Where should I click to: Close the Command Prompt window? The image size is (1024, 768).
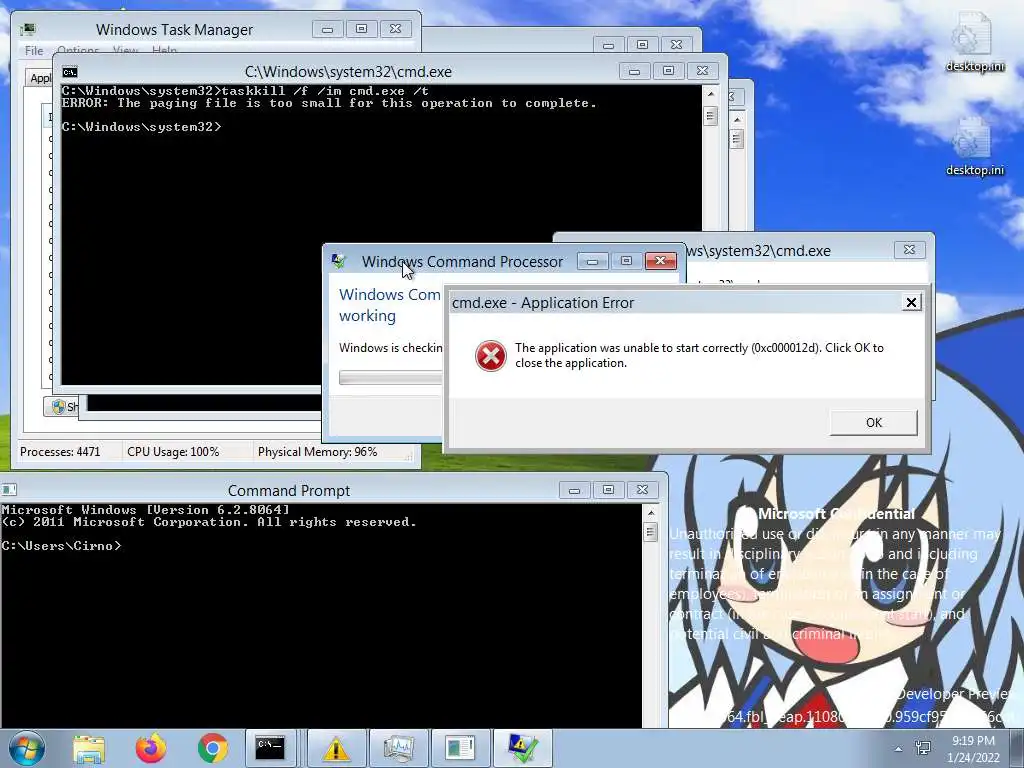(642, 490)
